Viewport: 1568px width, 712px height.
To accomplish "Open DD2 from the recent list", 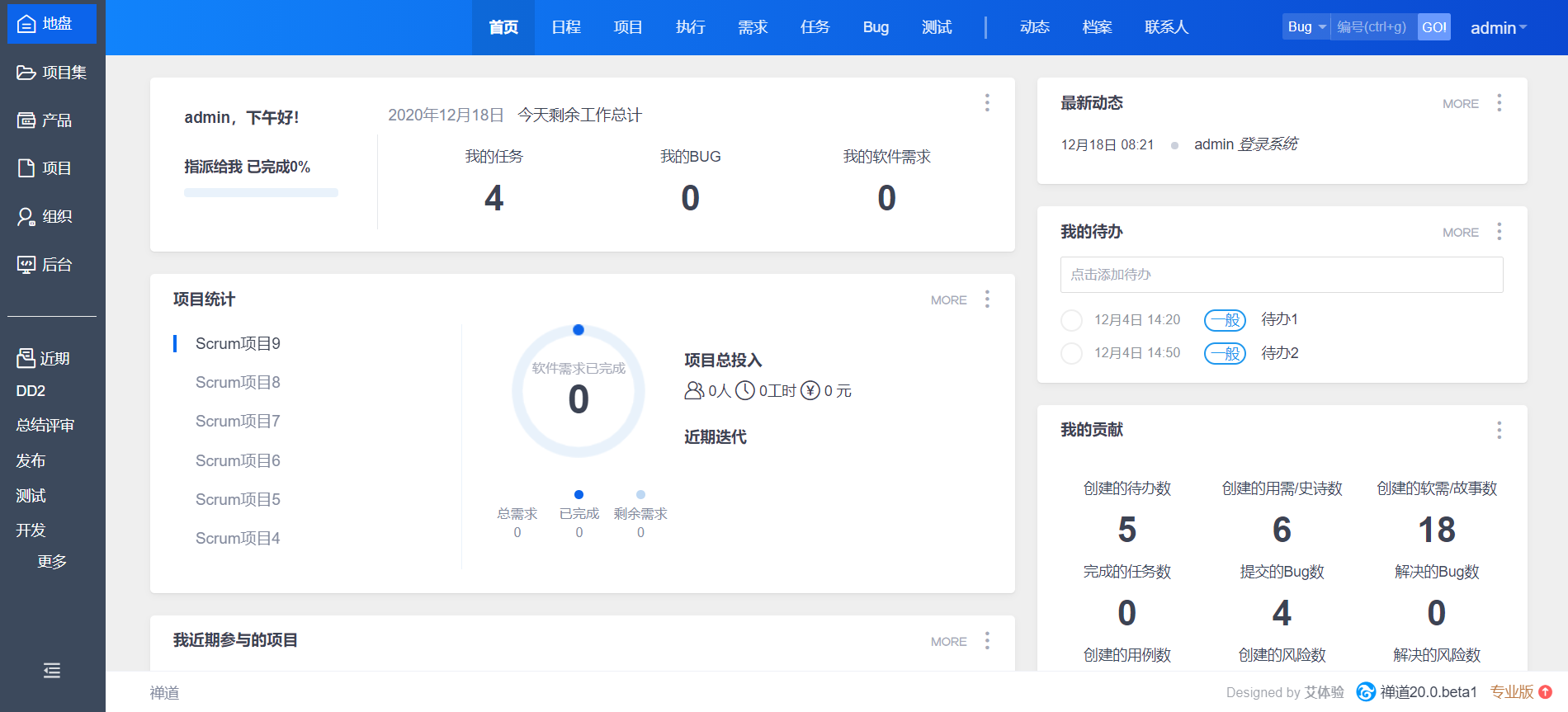I will 31,391.
